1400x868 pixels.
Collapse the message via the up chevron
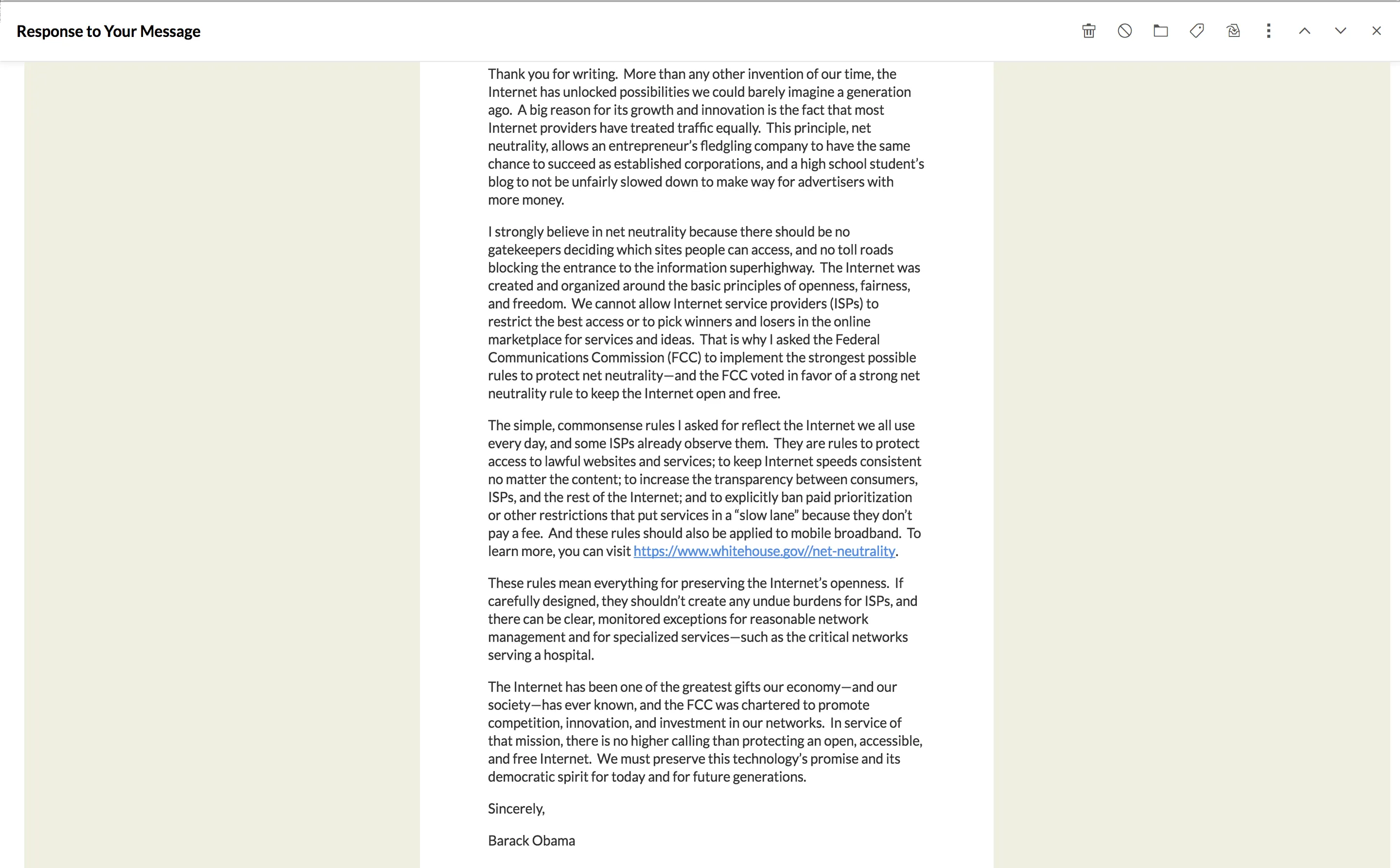(x=1304, y=31)
